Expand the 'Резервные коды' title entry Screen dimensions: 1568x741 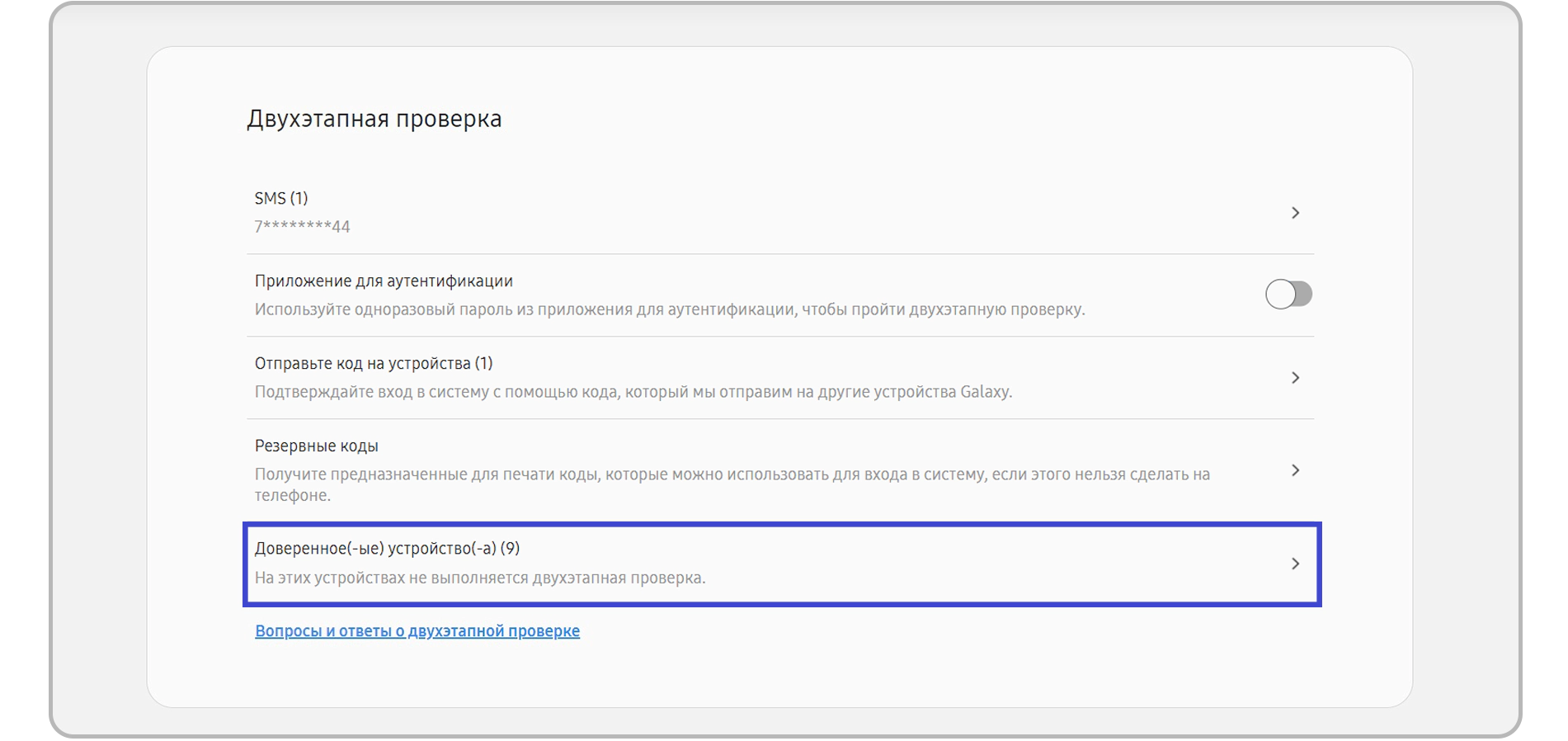317,446
